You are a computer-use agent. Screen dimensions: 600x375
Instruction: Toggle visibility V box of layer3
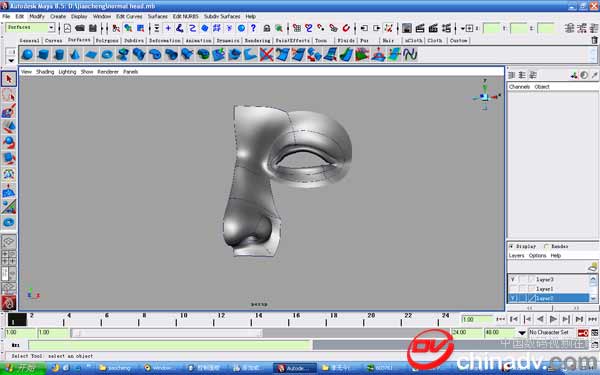[513, 279]
